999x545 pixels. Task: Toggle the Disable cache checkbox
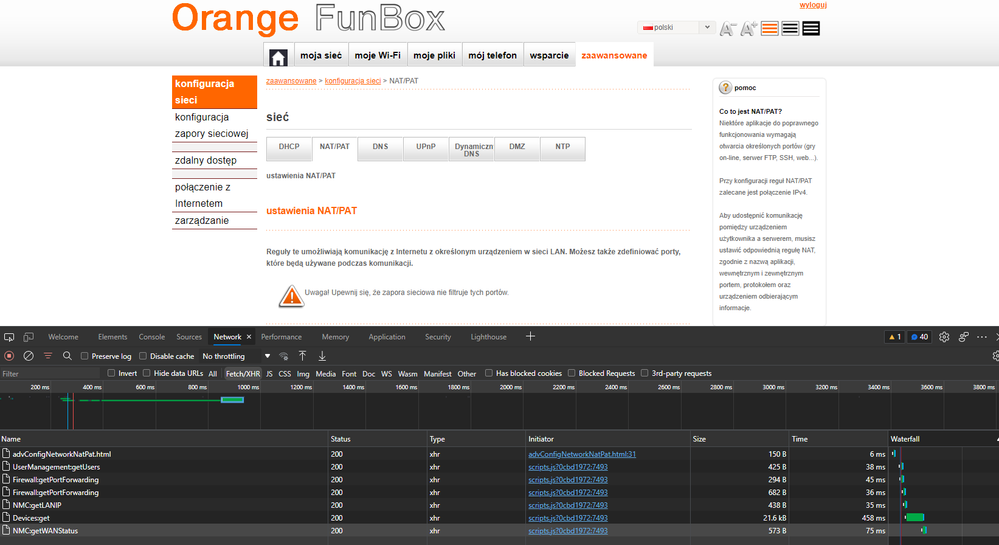tap(144, 356)
